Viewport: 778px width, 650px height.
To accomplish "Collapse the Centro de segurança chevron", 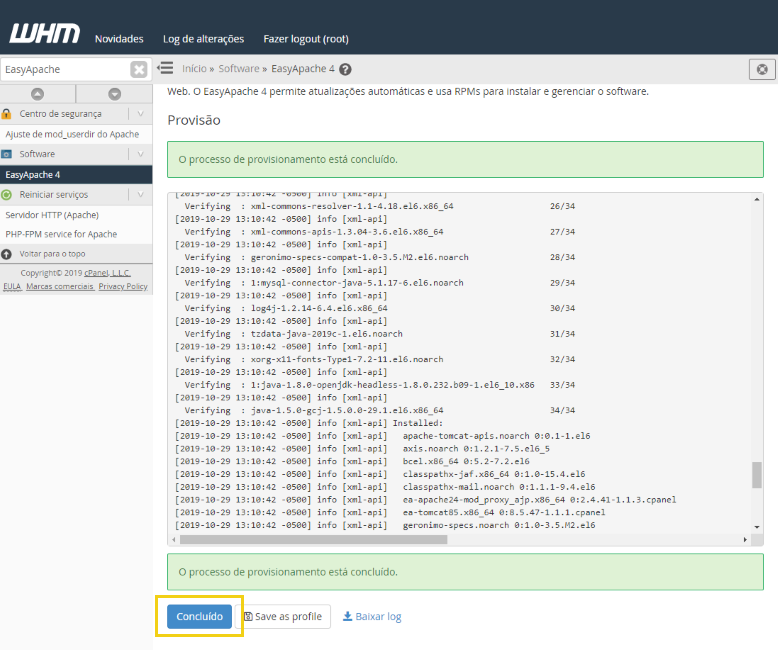I will 140,114.
